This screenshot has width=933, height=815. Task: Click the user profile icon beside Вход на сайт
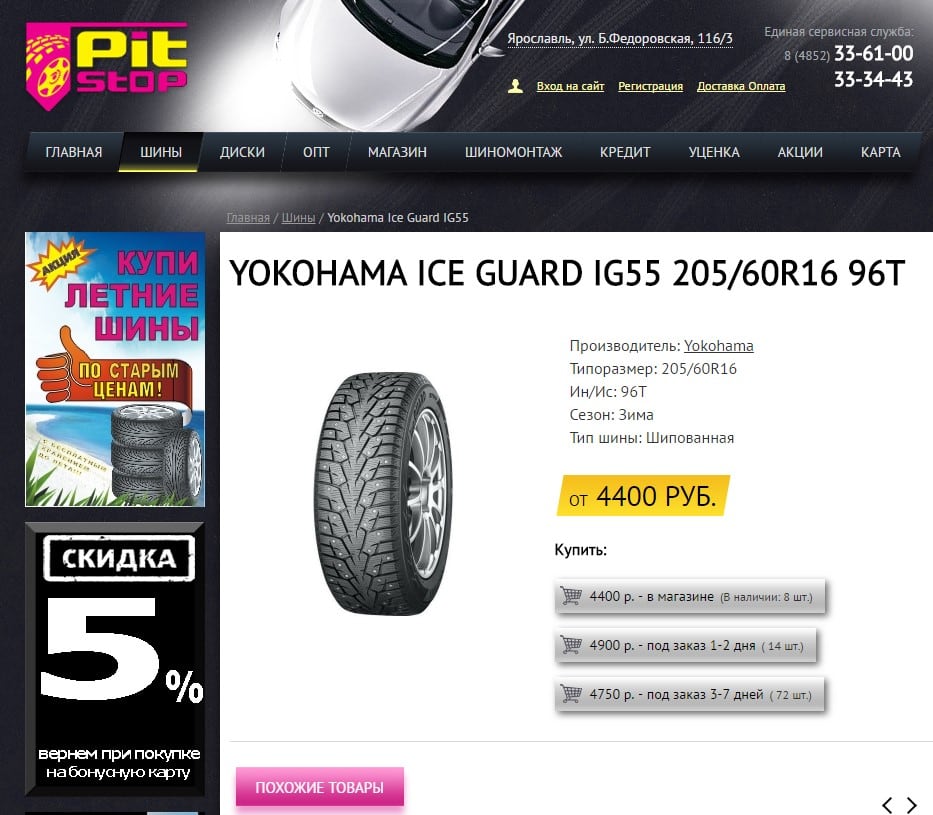click(x=515, y=86)
